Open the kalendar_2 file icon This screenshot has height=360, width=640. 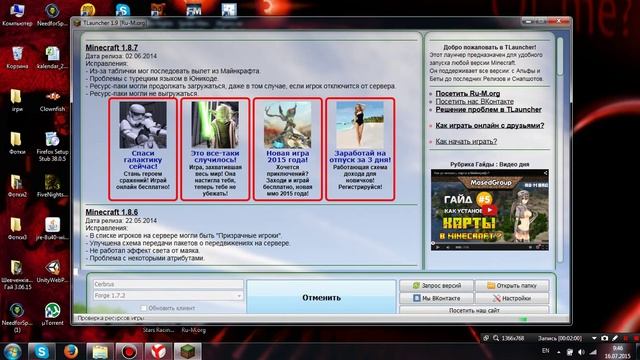[52, 57]
